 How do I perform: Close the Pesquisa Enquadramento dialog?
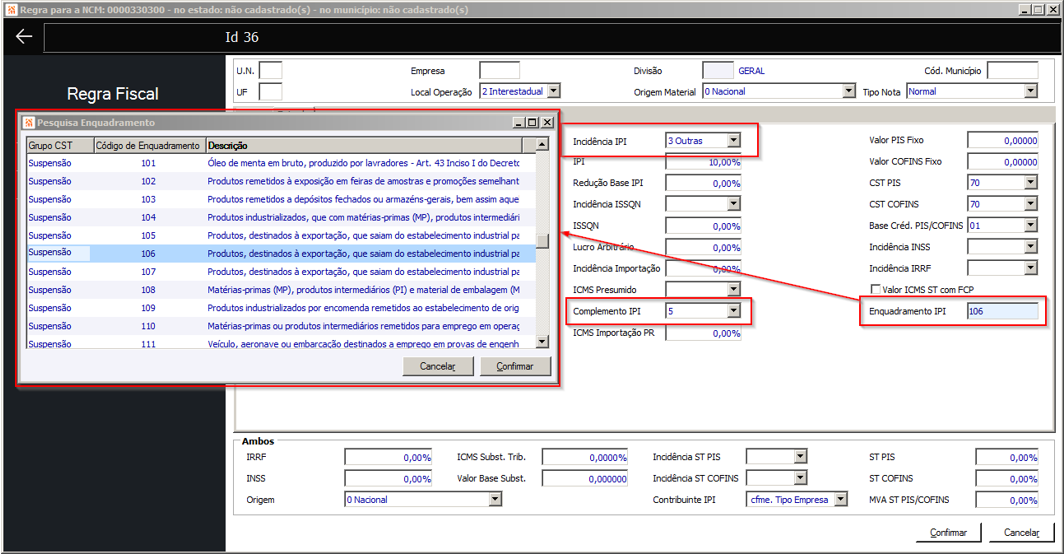coord(547,123)
